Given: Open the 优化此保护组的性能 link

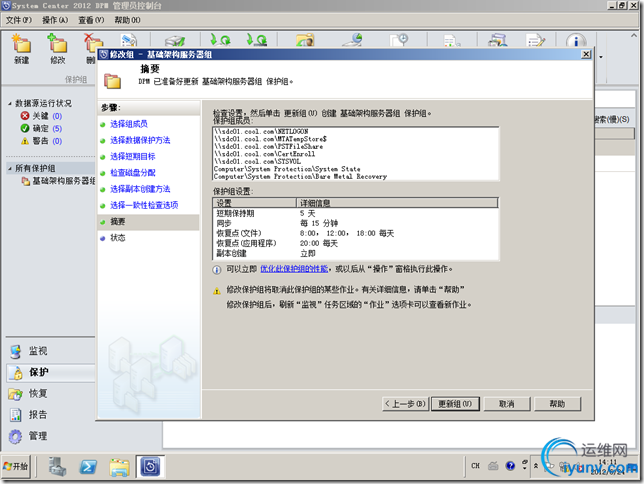Looking at the screenshot, I should tap(294, 269).
